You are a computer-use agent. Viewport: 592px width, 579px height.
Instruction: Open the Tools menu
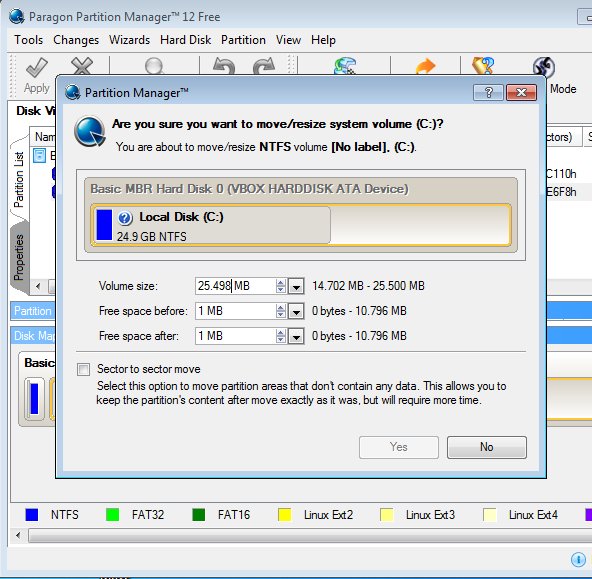(29, 40)
